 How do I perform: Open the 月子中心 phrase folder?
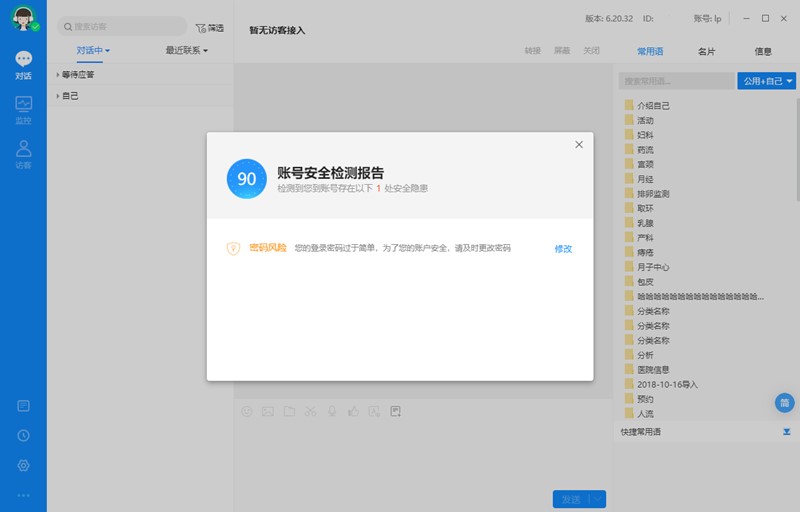653,267
